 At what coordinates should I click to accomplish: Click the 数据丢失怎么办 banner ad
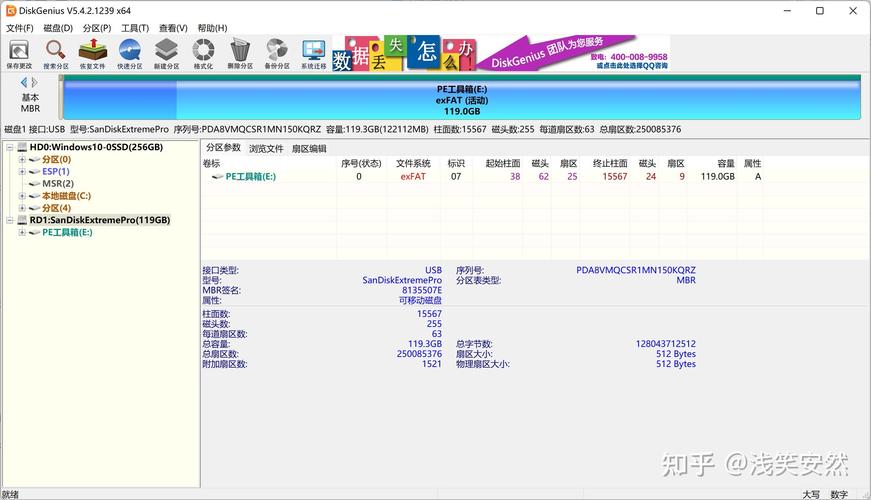[404, 54]
